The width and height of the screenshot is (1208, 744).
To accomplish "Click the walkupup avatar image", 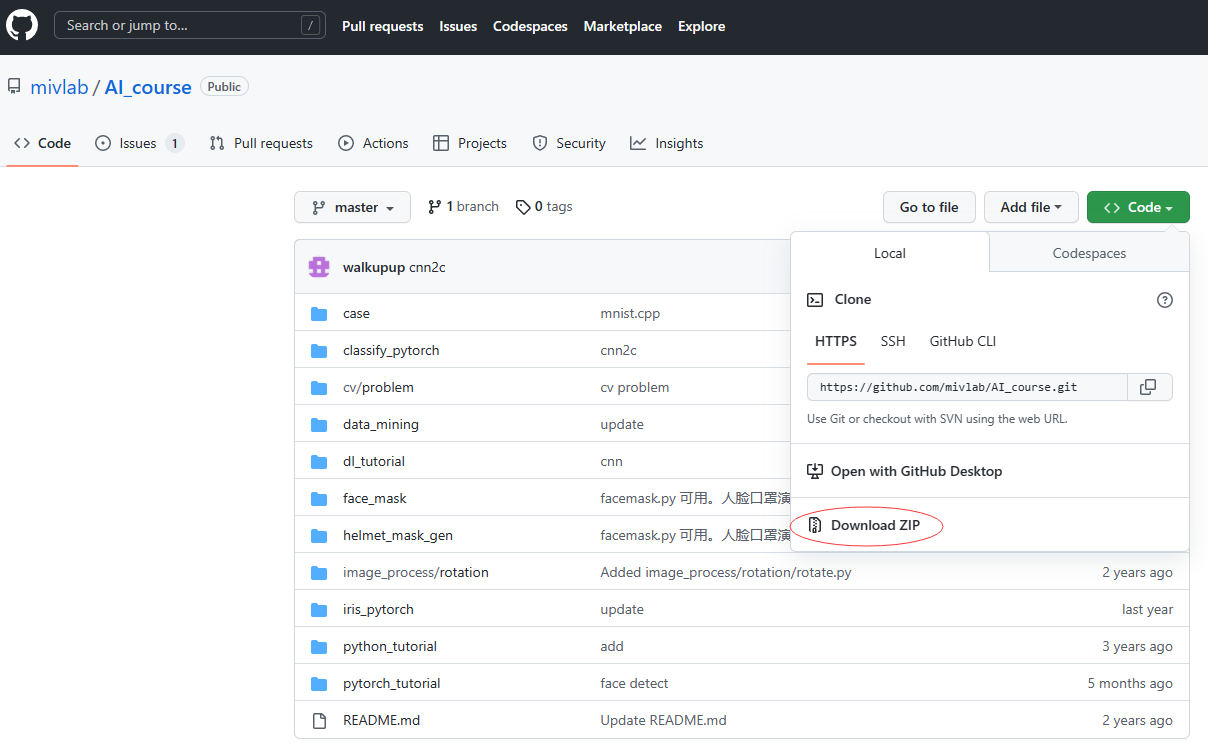I will (319, 267).
